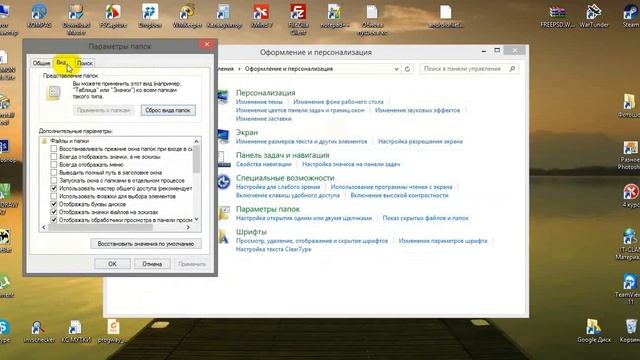Image resolution: width=640 pixels, height=360 pixels.
Task: Uncheck 'Отображать буквы дисков' option
Action: [x=53, y=204]
